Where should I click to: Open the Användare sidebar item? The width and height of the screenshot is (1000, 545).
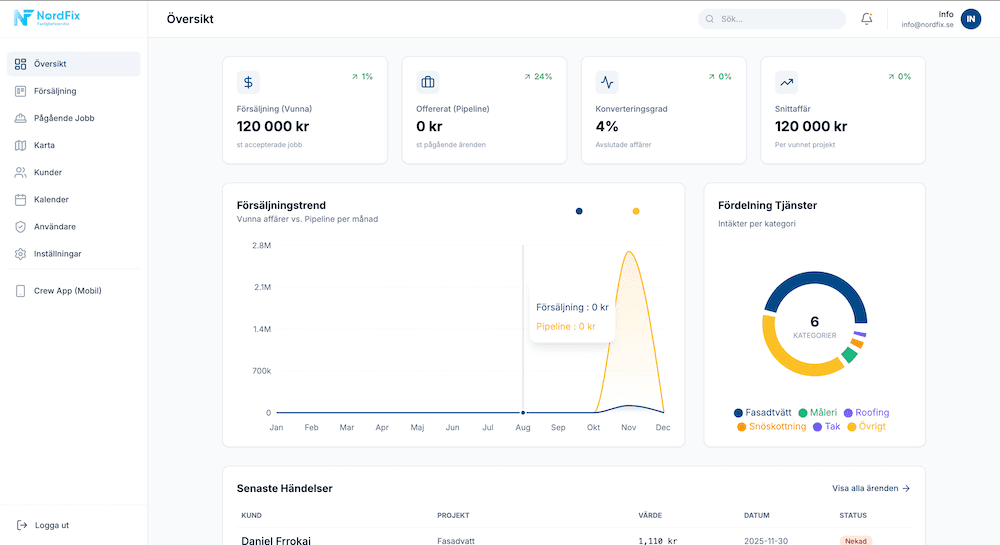click(x=73, y=227)
